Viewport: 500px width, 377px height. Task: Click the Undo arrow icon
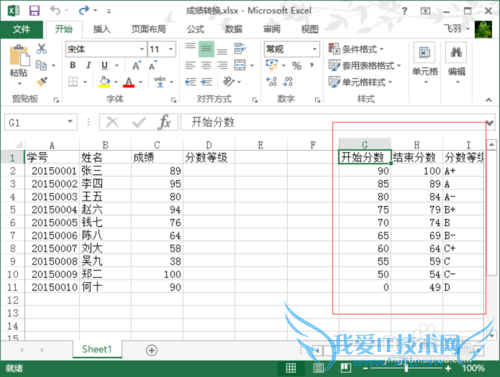tap(55, 11)
